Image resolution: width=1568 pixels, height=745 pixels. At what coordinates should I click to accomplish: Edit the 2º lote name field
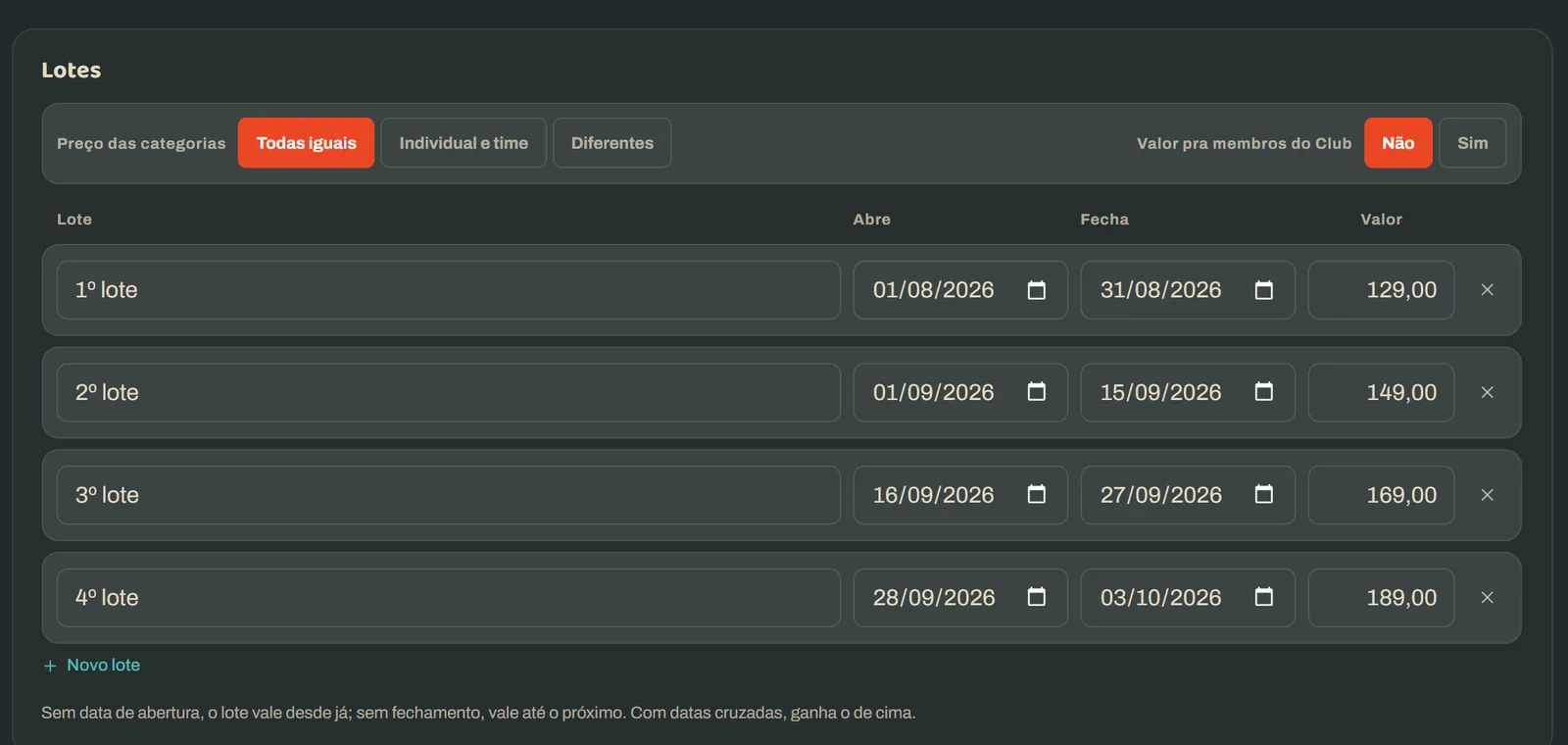click(449, 392)
